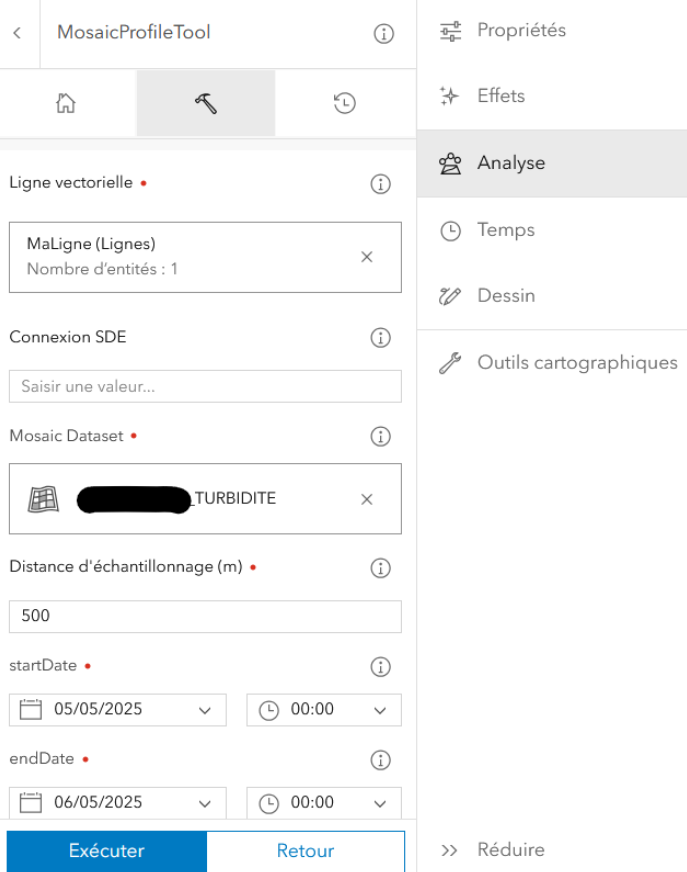Open the startDate calendar dropdown

pos(117,710)
